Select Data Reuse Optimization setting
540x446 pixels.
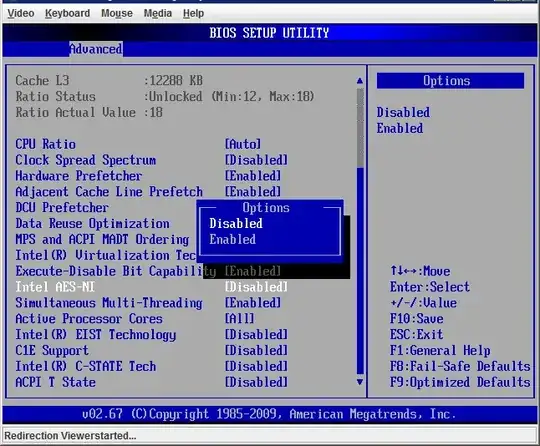[92, 224]
